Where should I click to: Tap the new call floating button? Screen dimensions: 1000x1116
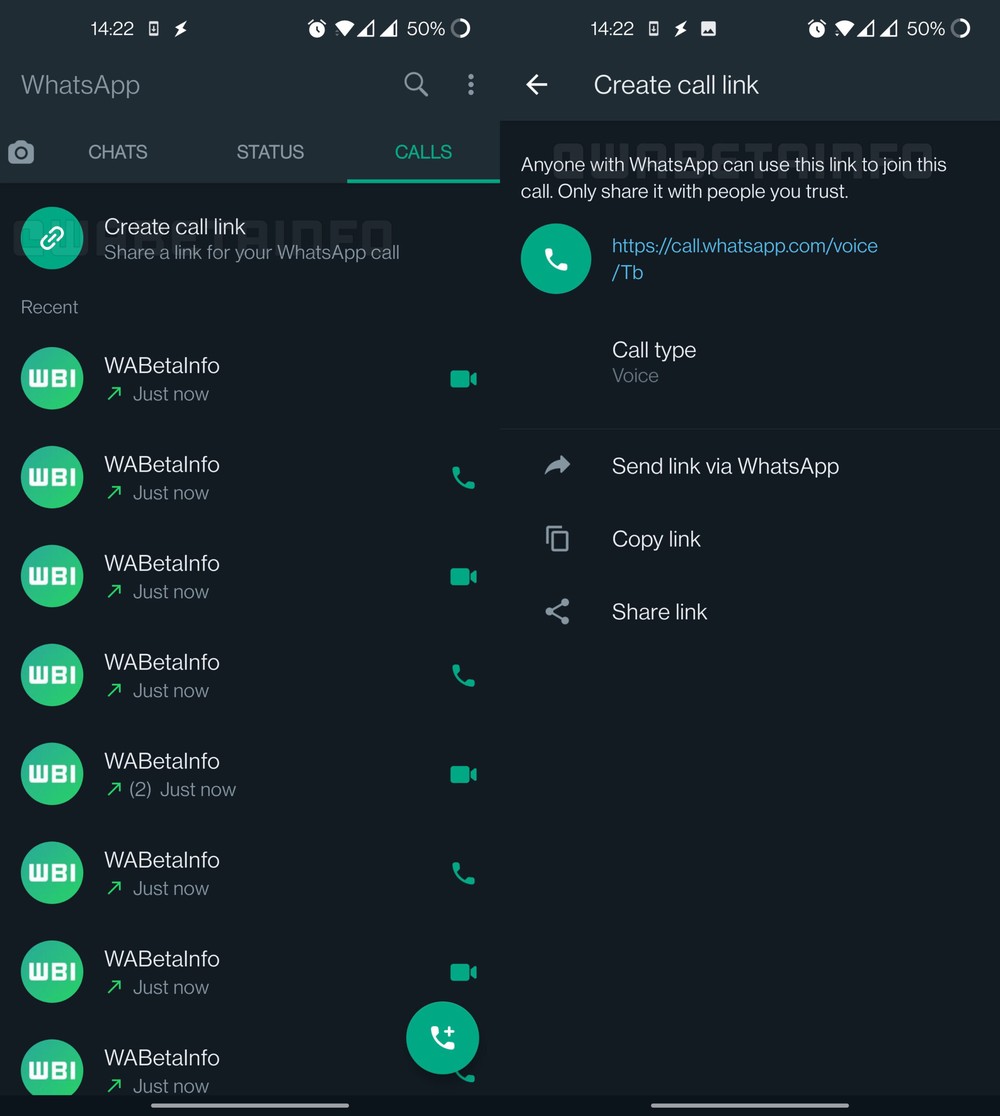click(442, 1038)
